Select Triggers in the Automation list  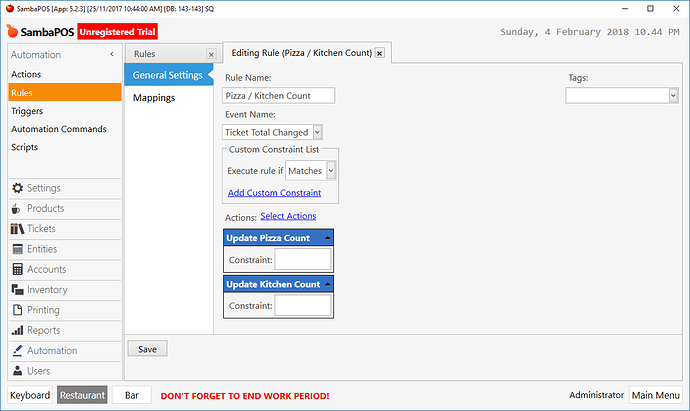pos(27,111)
